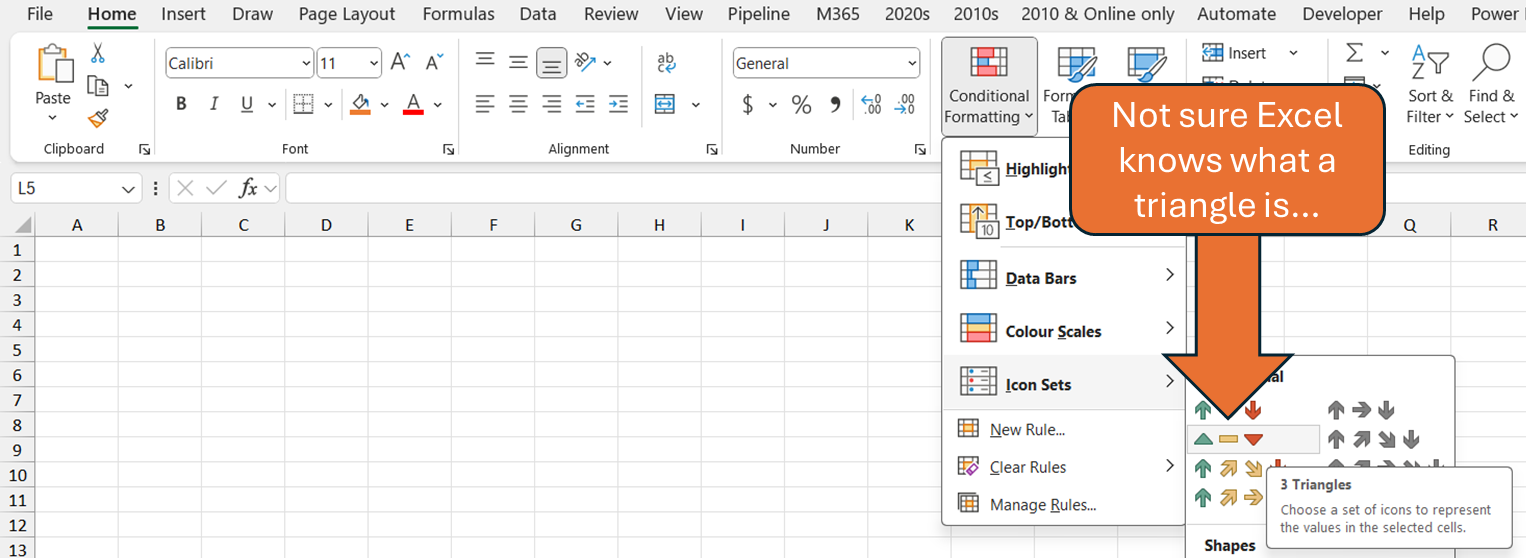Switch to the Page Layout tab

click(x=347, y=14)
